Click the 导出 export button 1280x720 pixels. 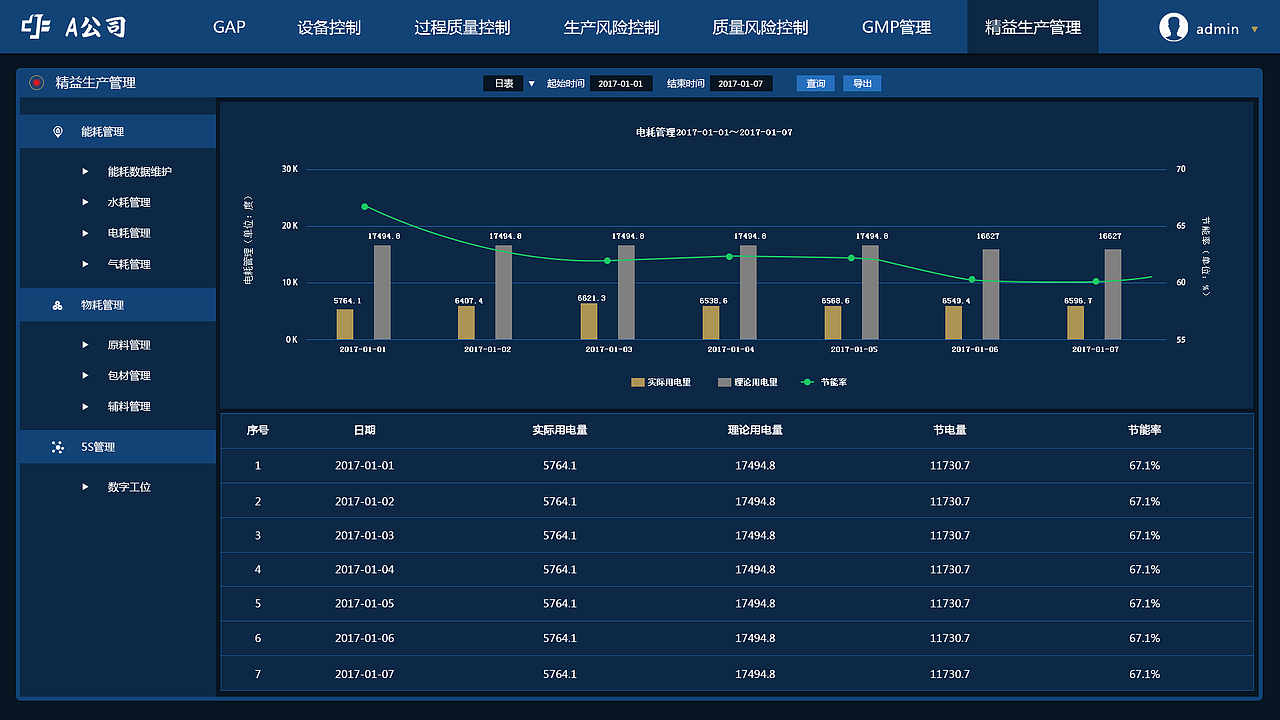pyautogui.click(x=861, y=83)
